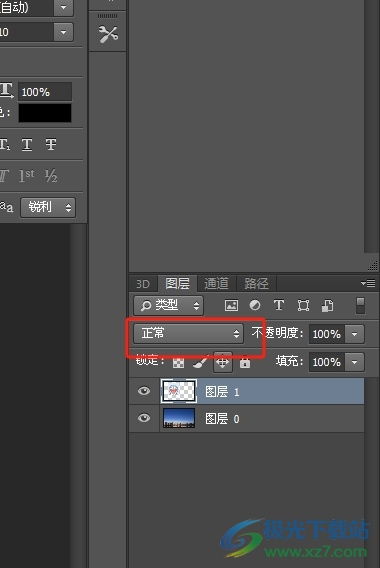This screenshot has width=380, height=568.
Task: Lock transparent pixels icon
Action: [178, 362]
